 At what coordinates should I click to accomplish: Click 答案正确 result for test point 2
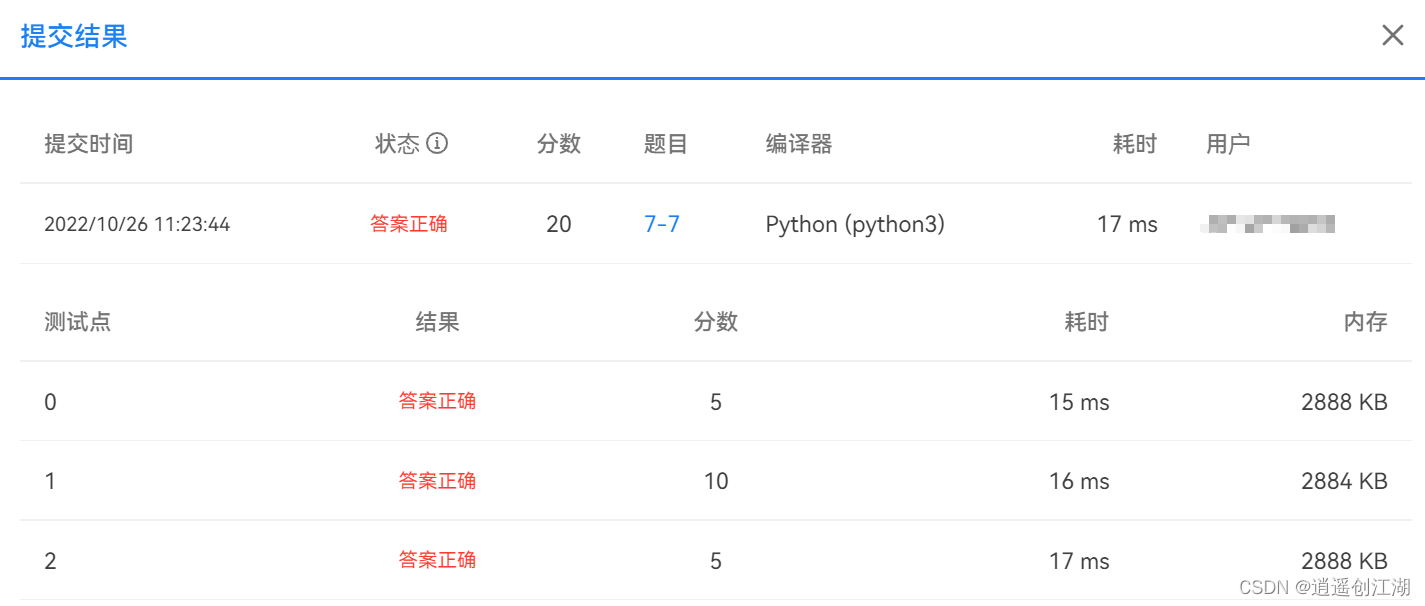coord(437,560)
